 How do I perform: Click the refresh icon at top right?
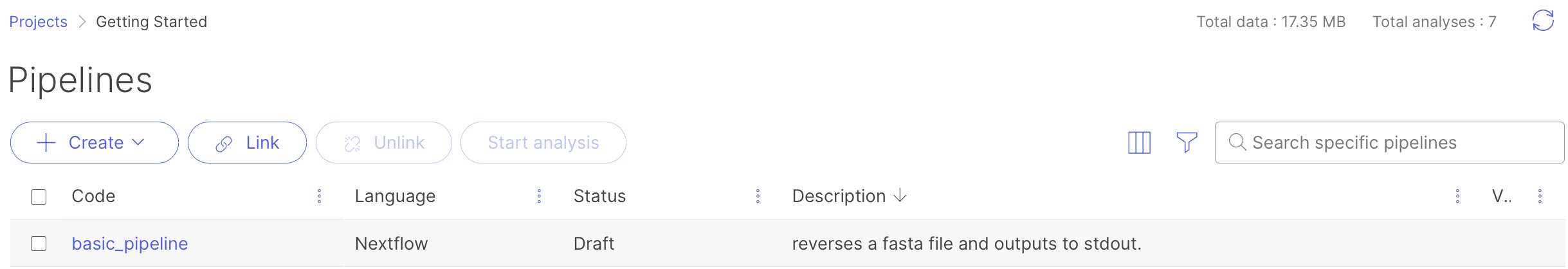[1542, 21]
